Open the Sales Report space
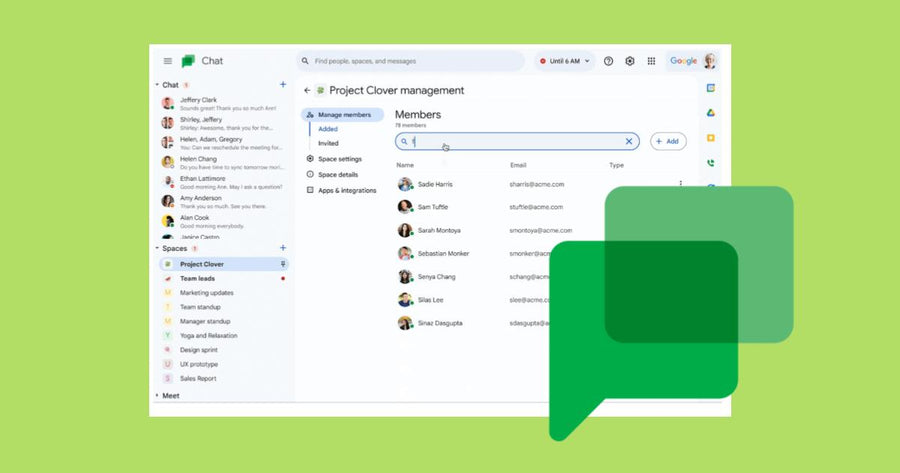 pos(223,379)
